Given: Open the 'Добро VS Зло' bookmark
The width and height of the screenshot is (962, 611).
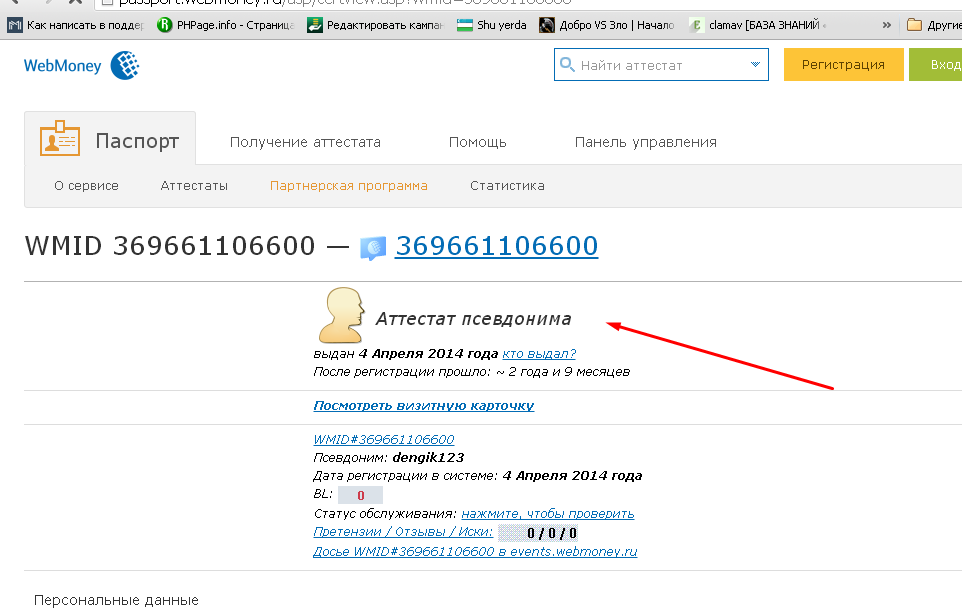Looking at the screenshot, I should 606,25.
